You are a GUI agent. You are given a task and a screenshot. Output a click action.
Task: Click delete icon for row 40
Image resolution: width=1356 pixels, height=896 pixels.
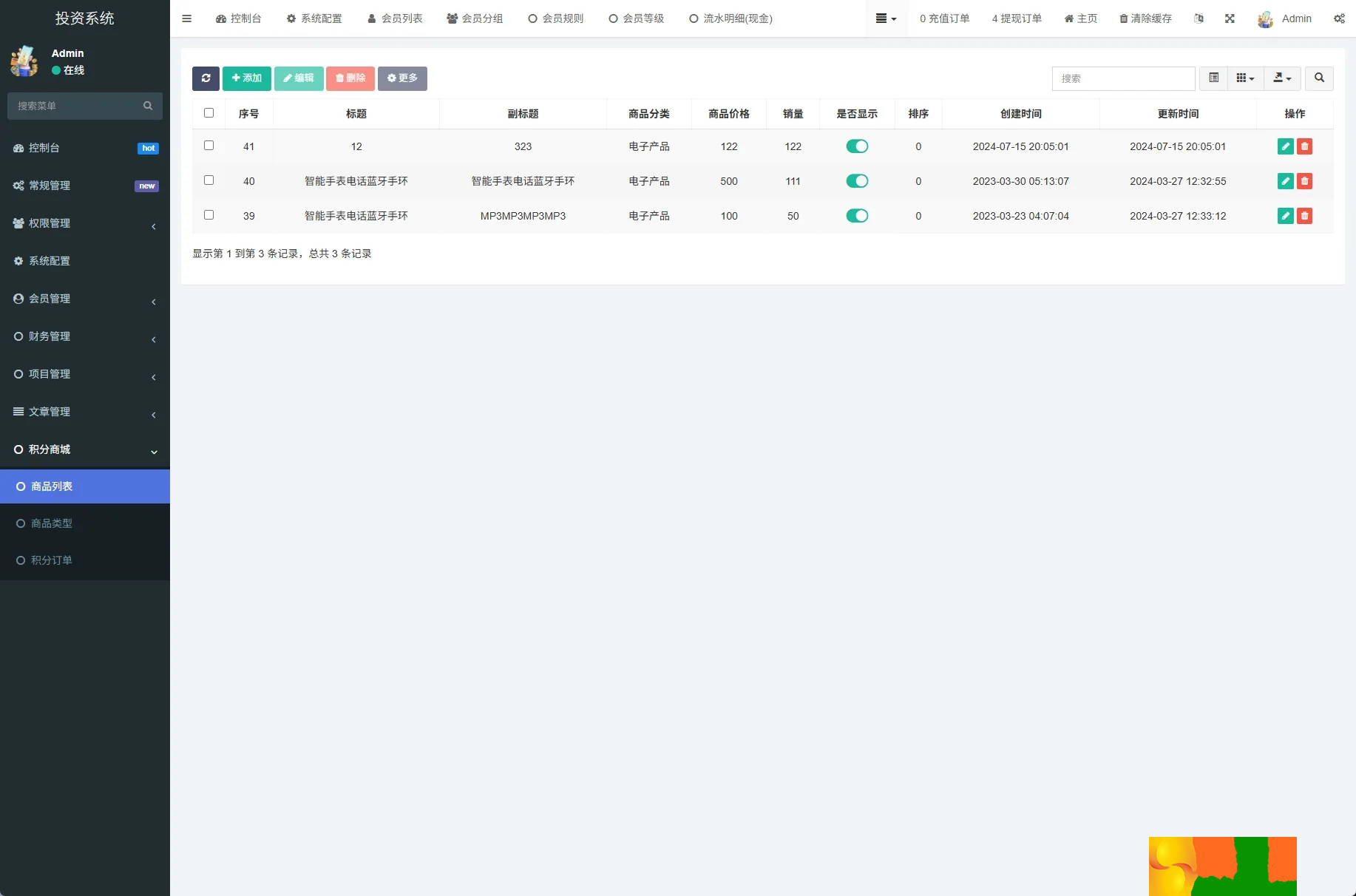pyautogui.click(x=1305, y=181)
